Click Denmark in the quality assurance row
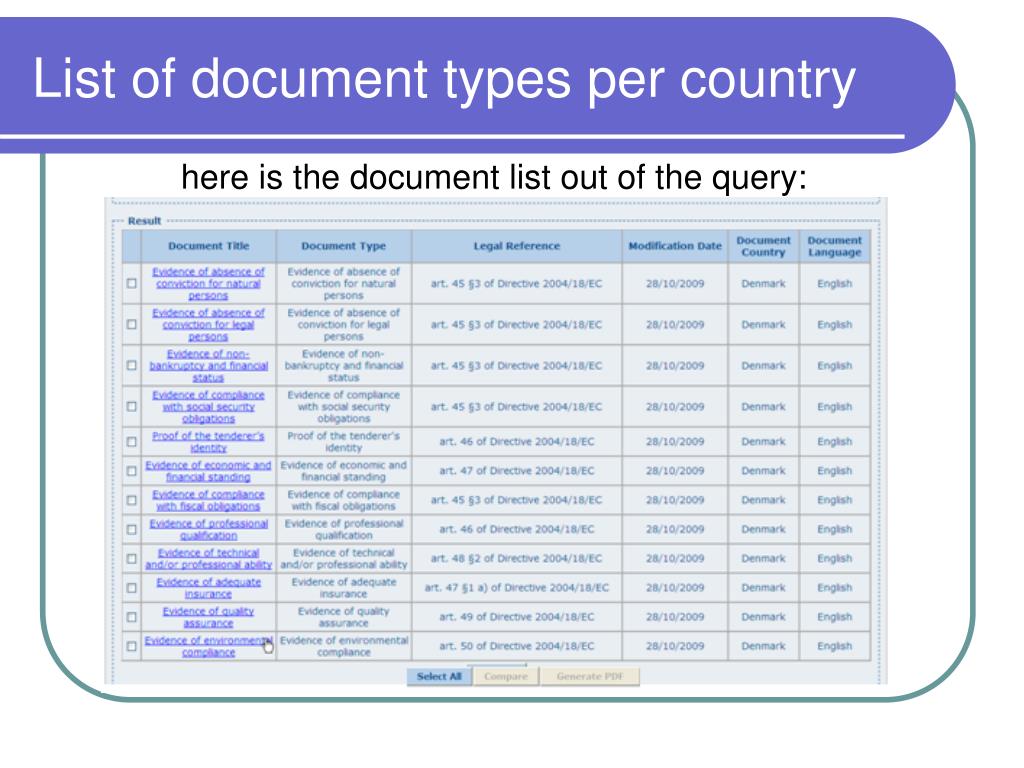 763,616
